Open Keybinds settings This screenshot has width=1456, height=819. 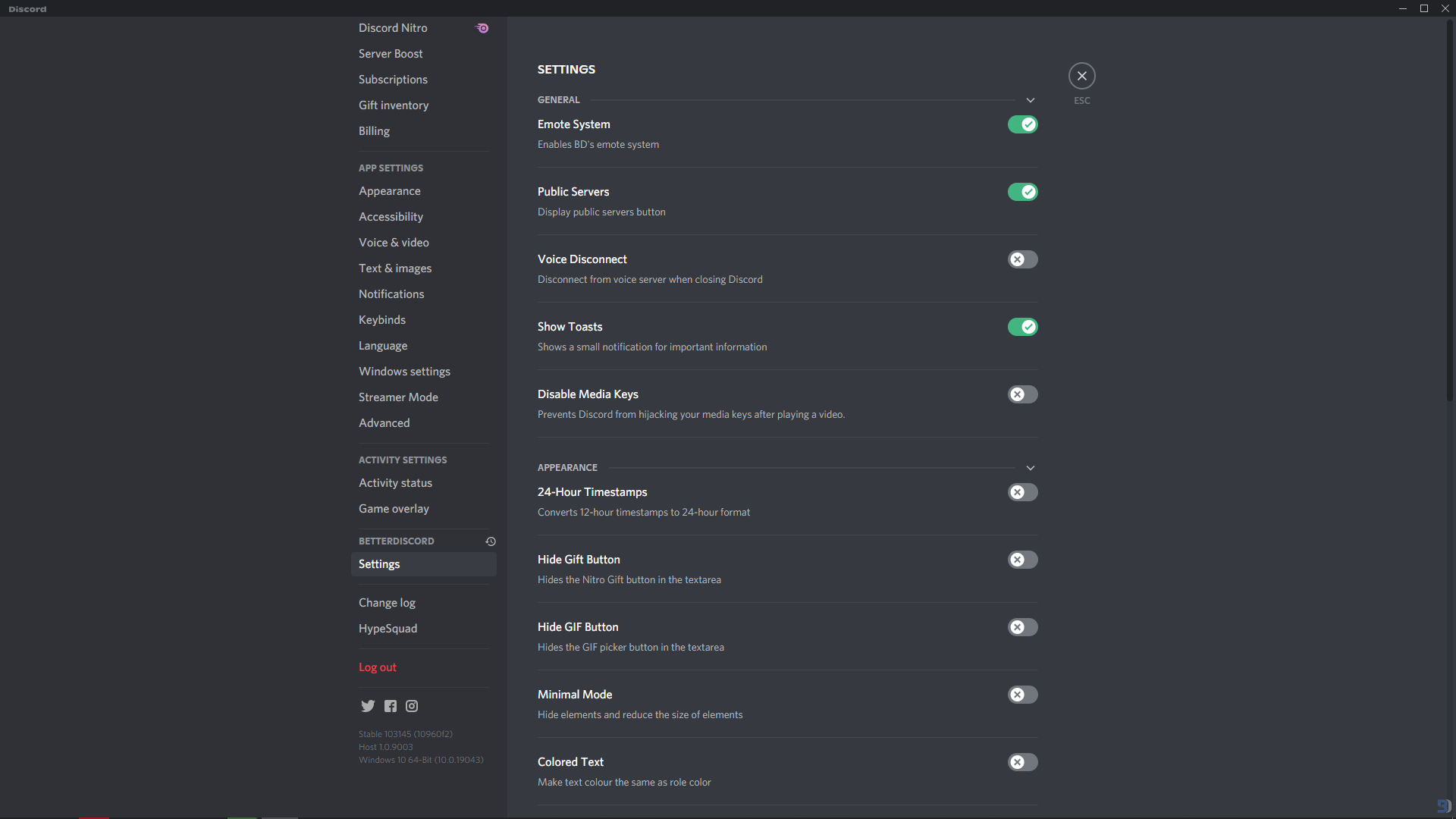pos(381,319)
